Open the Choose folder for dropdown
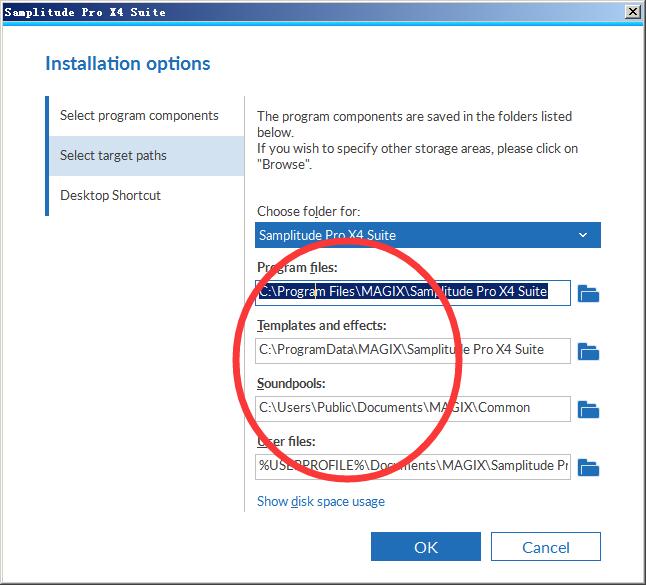This screenshot has height=585, width=646. coord(428,235)
